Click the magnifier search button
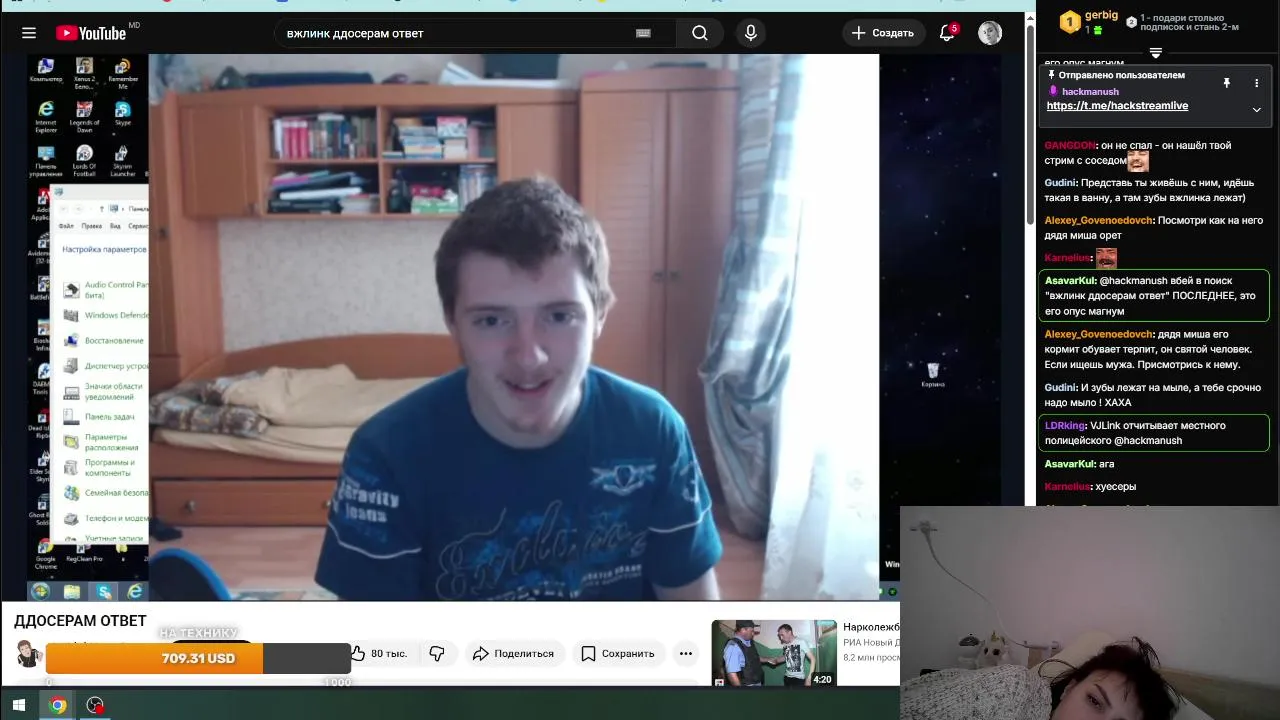Viewport: 1280px width, 720px height. [700, 33]
